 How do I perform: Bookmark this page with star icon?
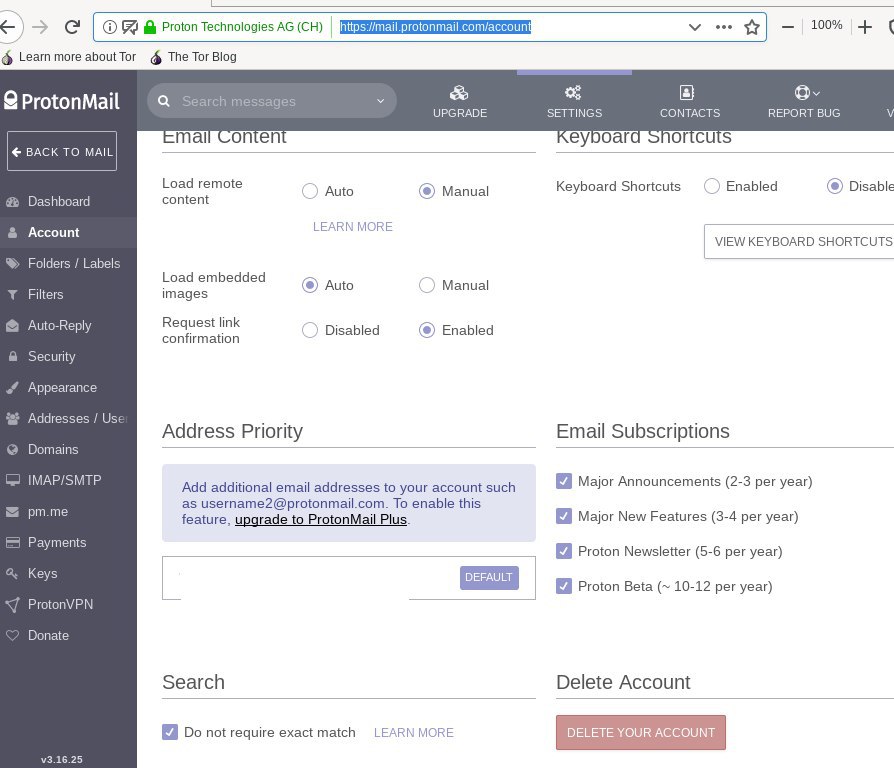[x=752, y=27]
